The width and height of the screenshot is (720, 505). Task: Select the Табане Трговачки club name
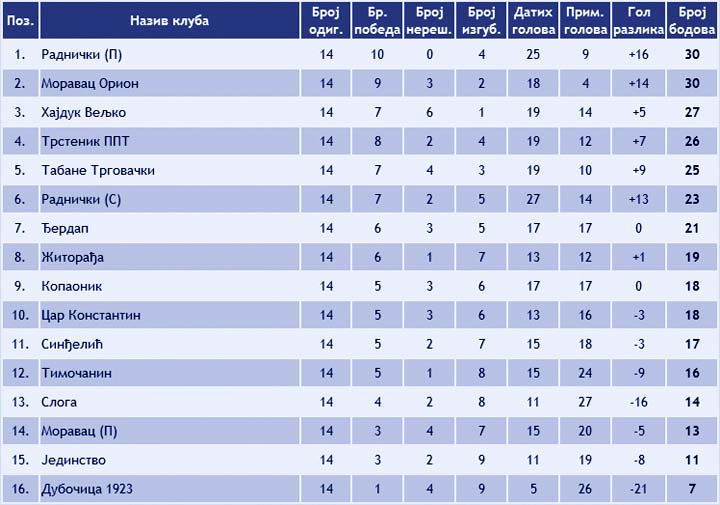pyautogui.click(x=98, y=170)
